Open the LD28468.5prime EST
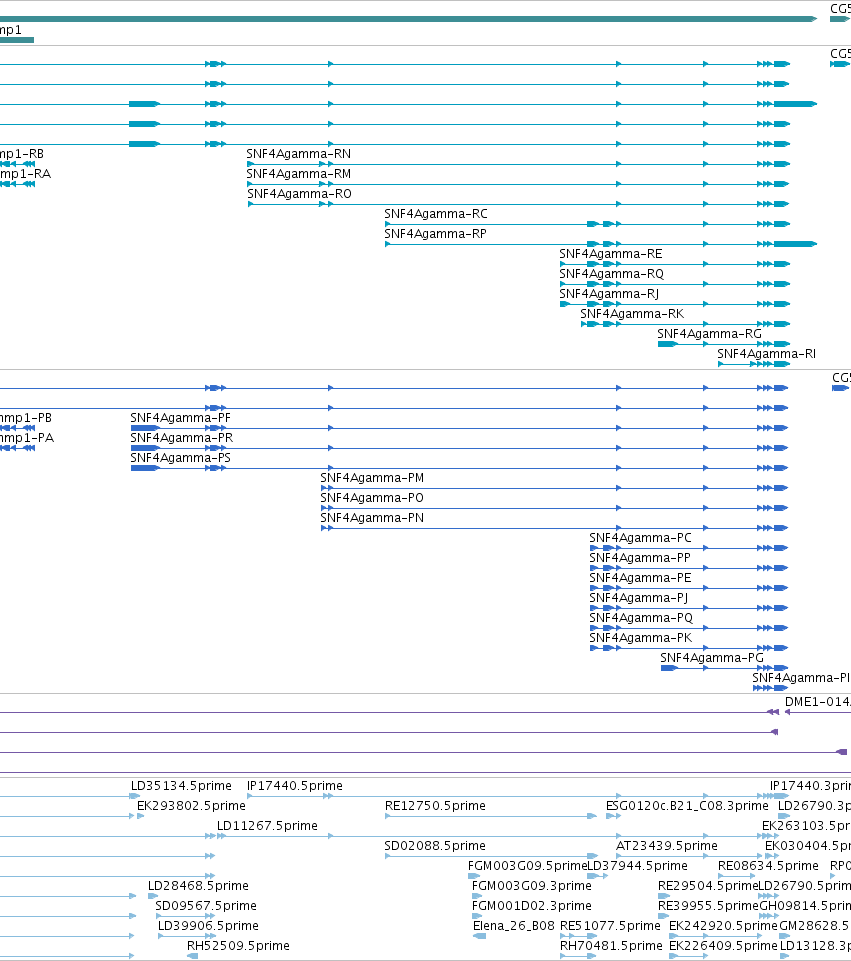 click(198, 886)
